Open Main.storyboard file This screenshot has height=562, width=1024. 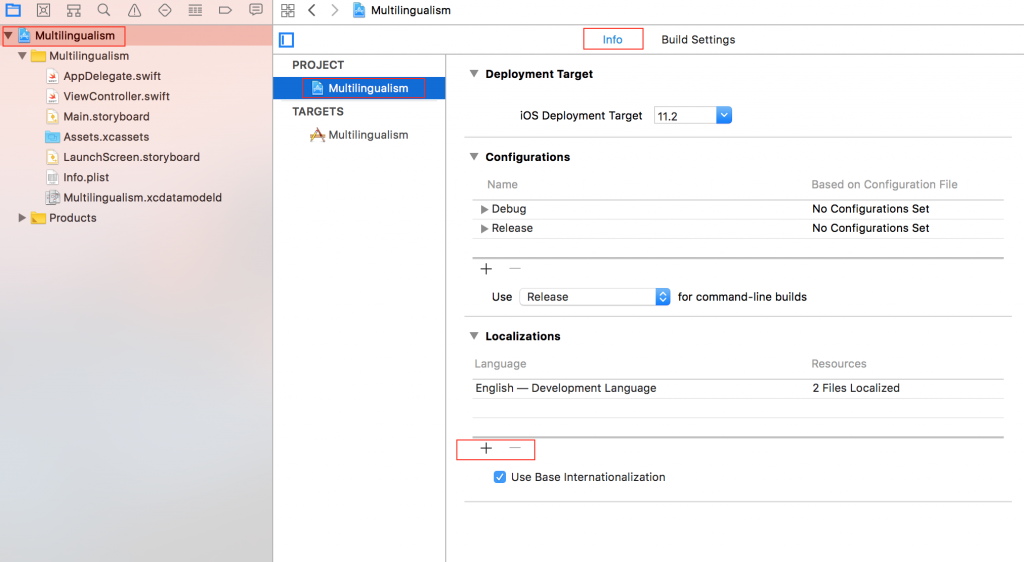(x=106, y=116)
